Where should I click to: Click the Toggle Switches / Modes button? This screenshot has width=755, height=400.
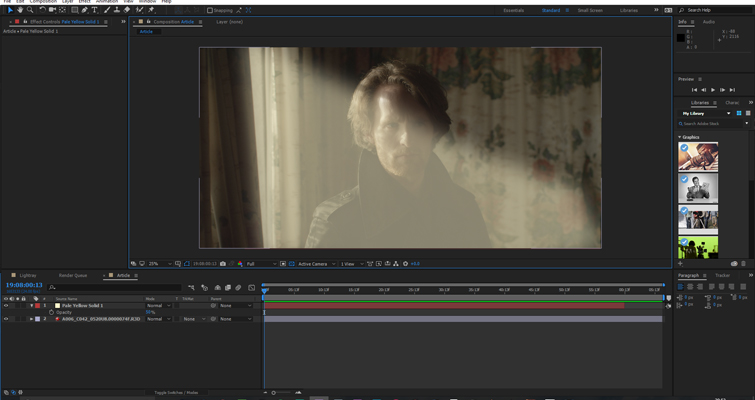click(x=176, y=393)
